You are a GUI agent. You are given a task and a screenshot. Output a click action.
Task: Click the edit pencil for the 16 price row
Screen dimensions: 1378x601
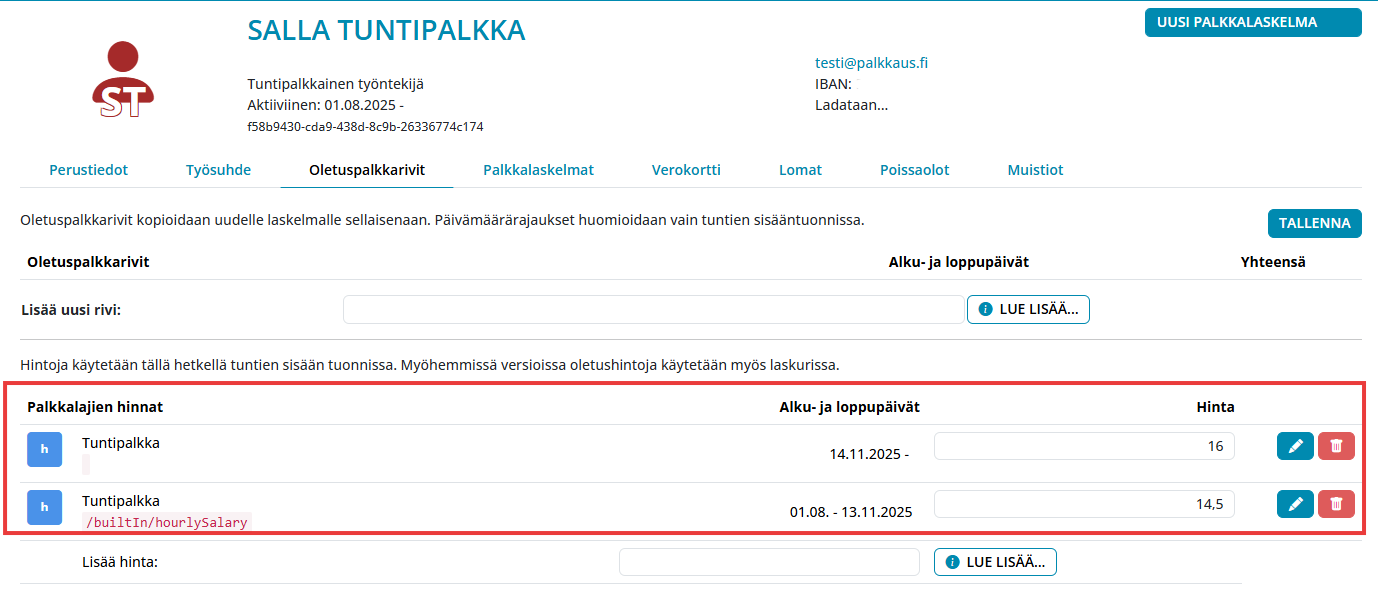click(x=1295, y=446)
